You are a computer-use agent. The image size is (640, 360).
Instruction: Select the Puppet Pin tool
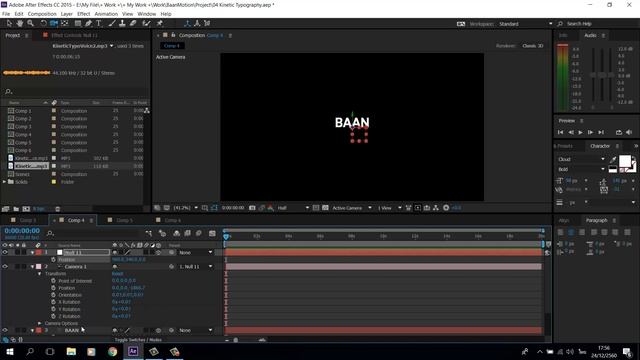tap(160, 24)
